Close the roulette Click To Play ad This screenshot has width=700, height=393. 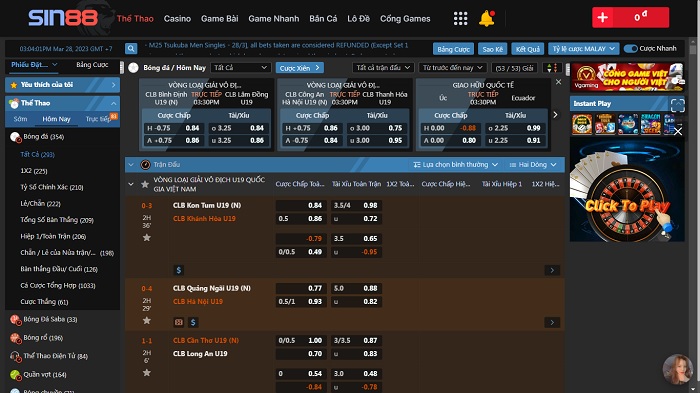[x=678, y=131]
